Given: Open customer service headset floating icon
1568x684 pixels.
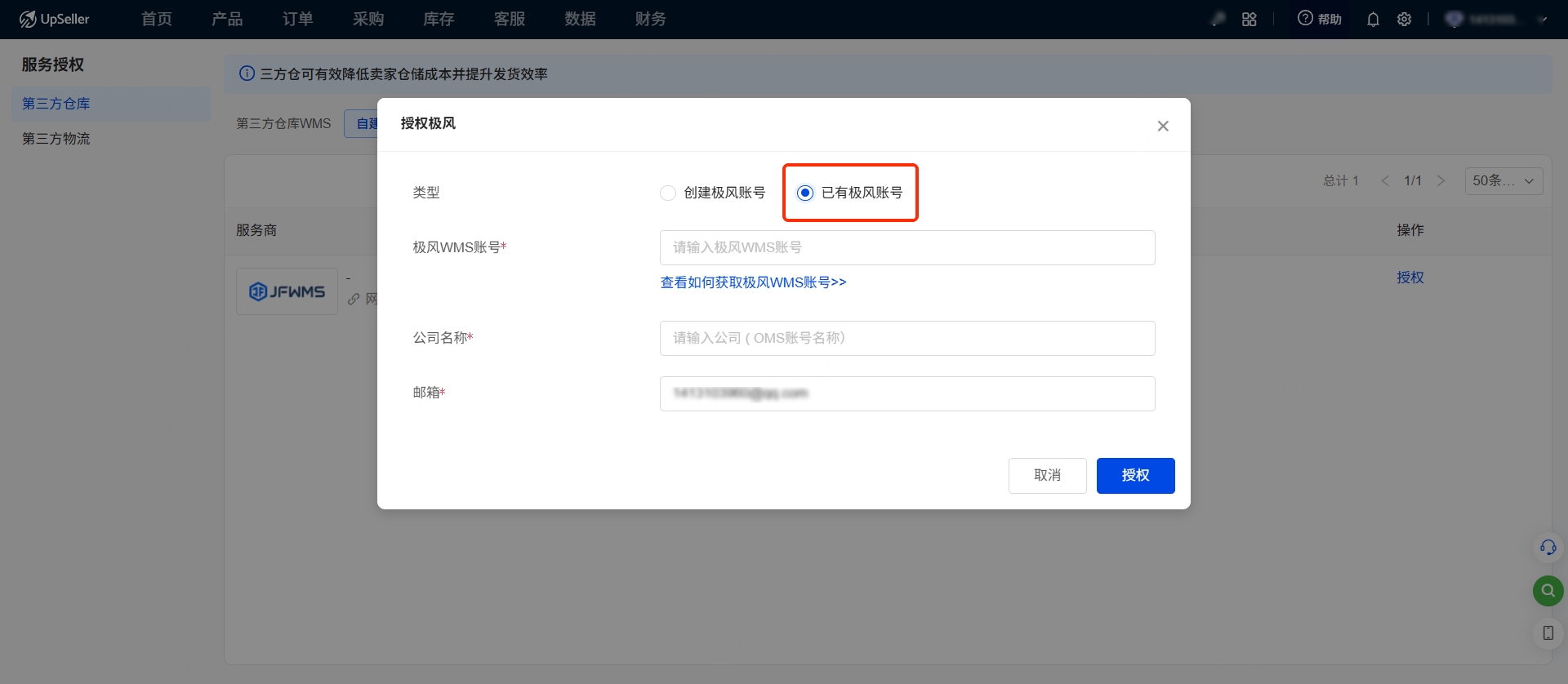Looking at the screenshot, I should click(1548, 547).
